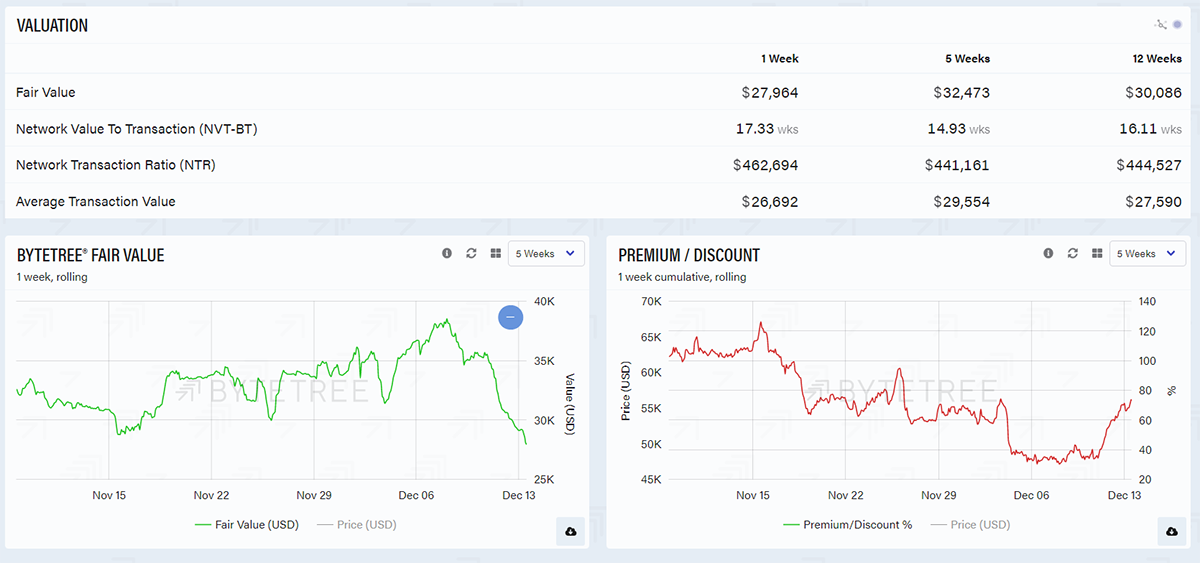Click the blue minus circle on Fair Value chart

pyautogui.click(x=510, y=317)
